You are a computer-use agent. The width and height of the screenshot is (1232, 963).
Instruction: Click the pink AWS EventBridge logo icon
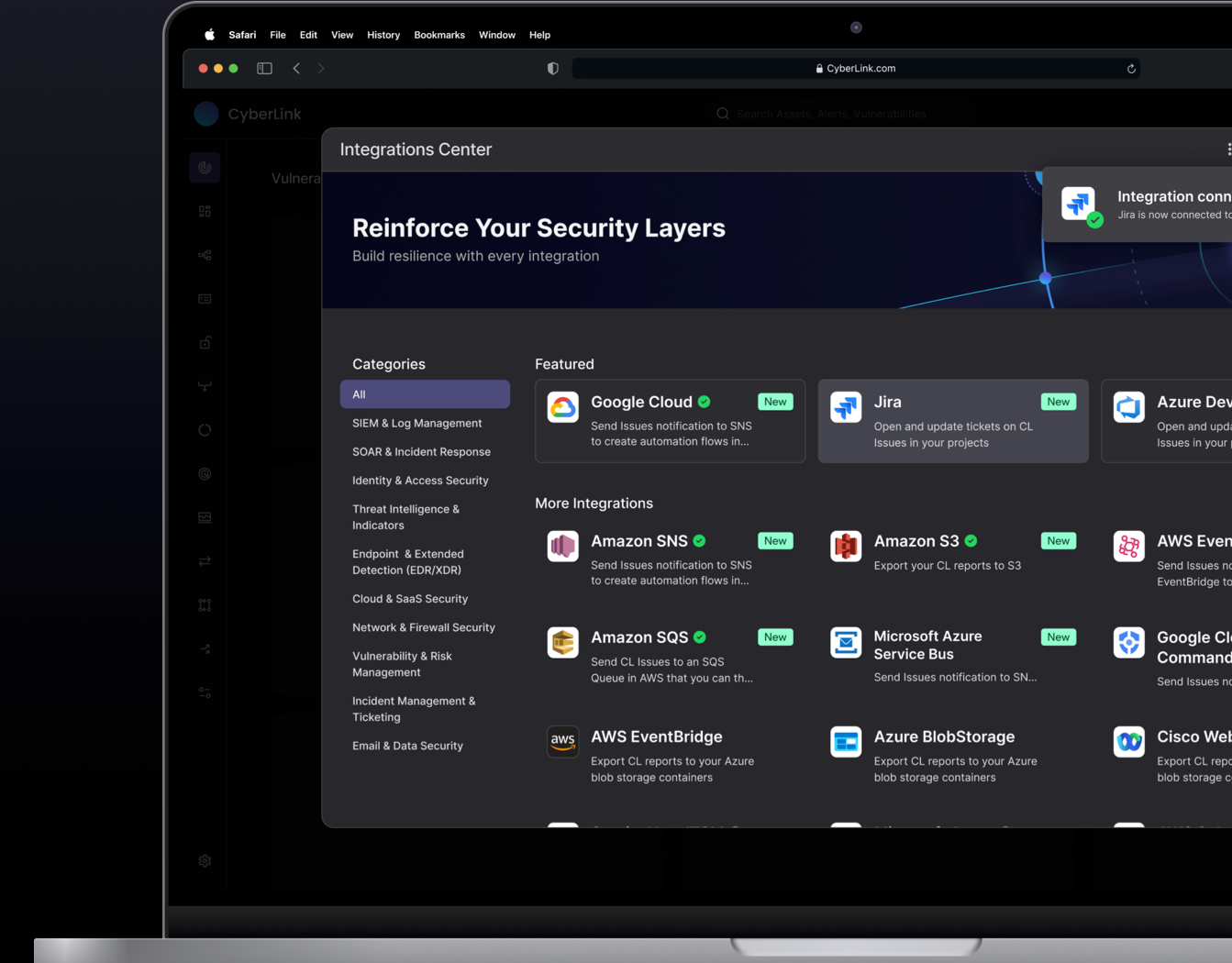click(x=1129, y=547)
